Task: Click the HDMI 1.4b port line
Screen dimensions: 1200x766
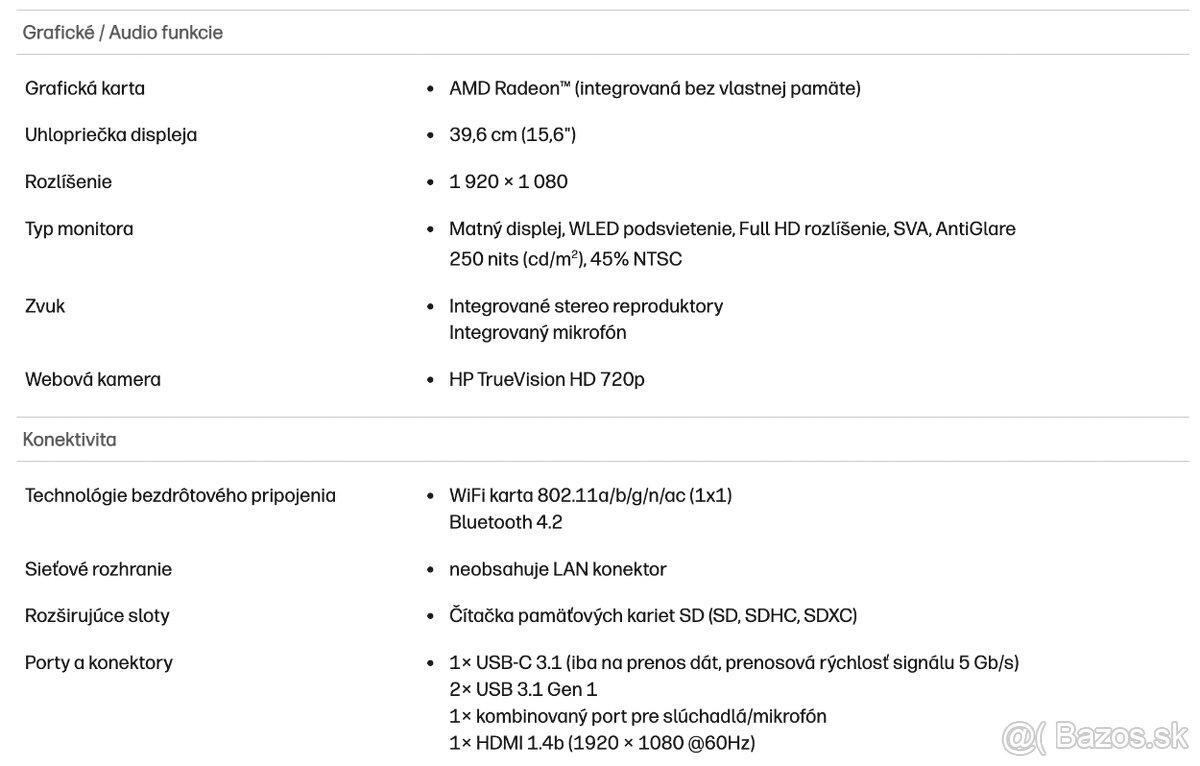Action: (602, 743)
